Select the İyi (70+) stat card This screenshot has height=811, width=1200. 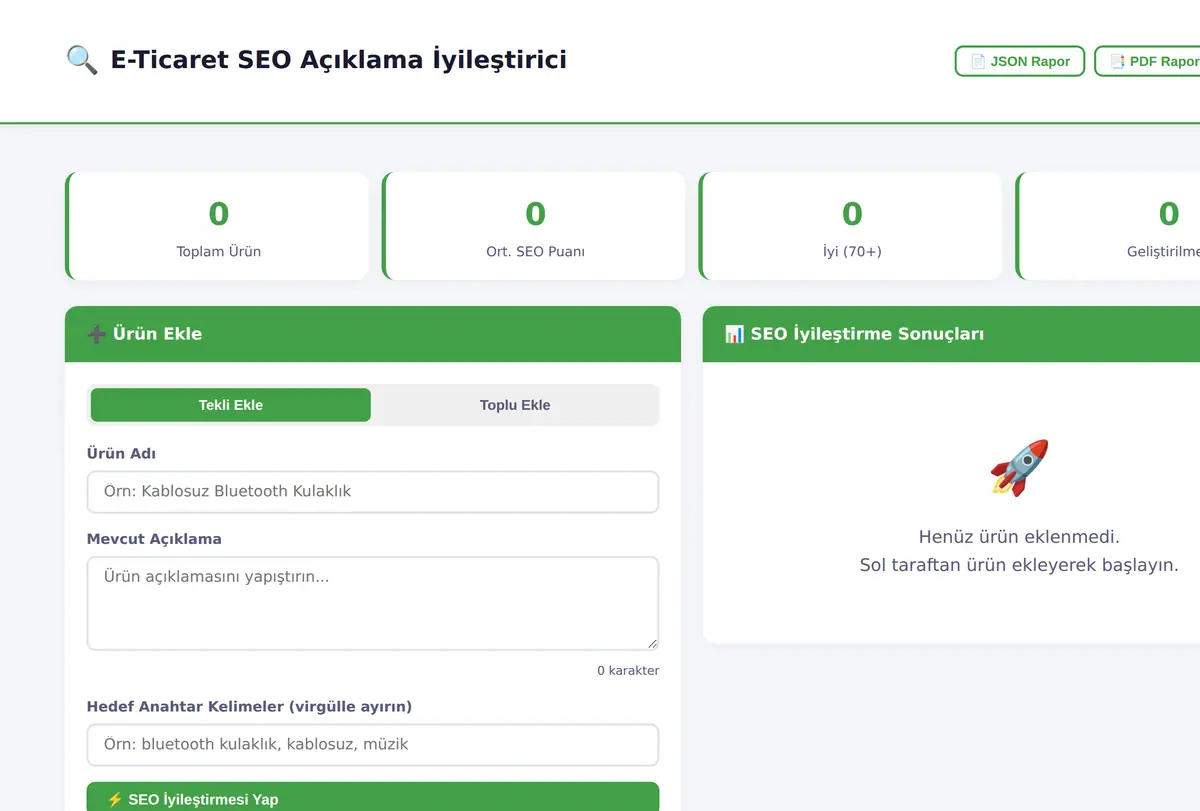point(851,226)
